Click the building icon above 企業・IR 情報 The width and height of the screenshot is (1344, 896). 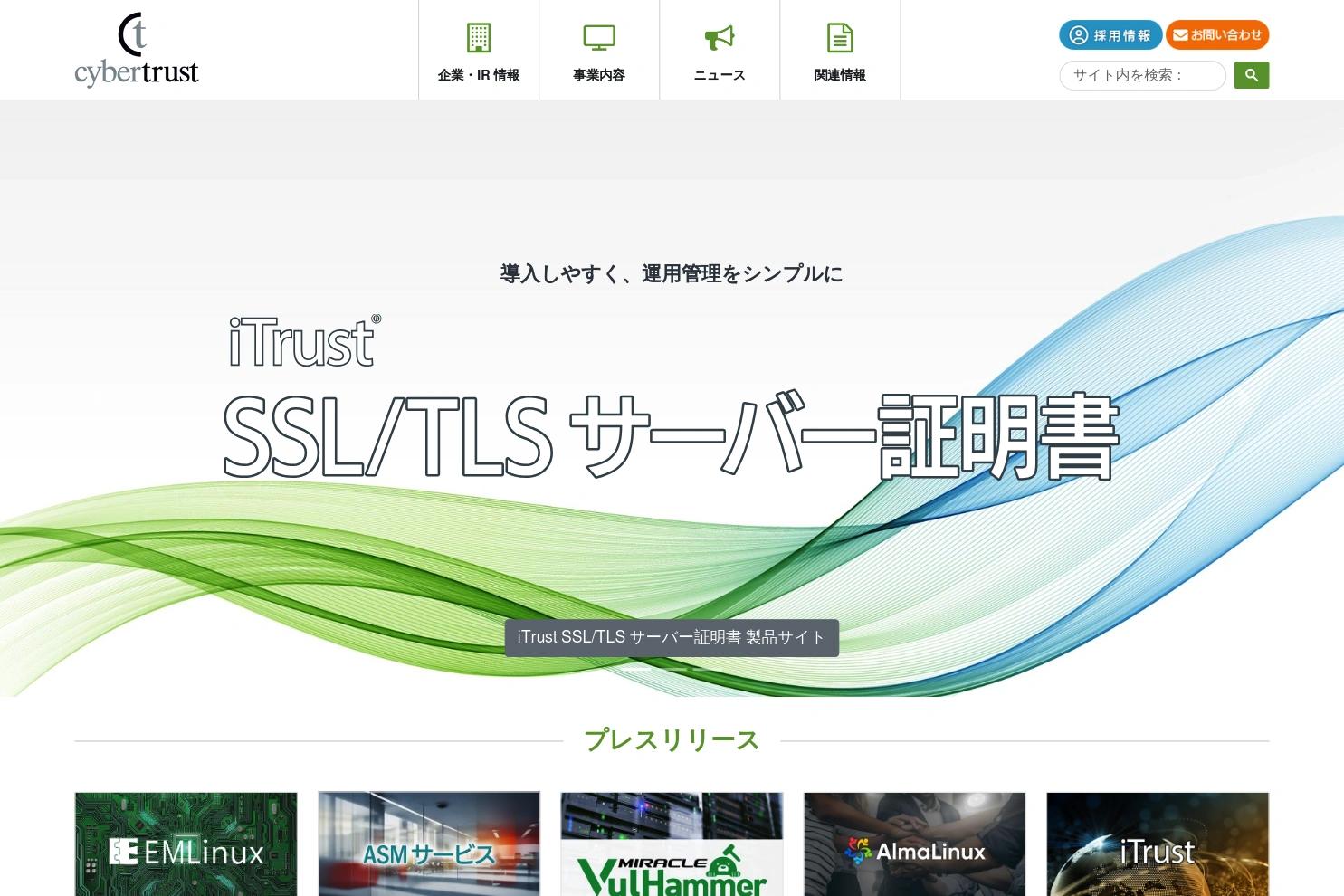click(479, 38)
